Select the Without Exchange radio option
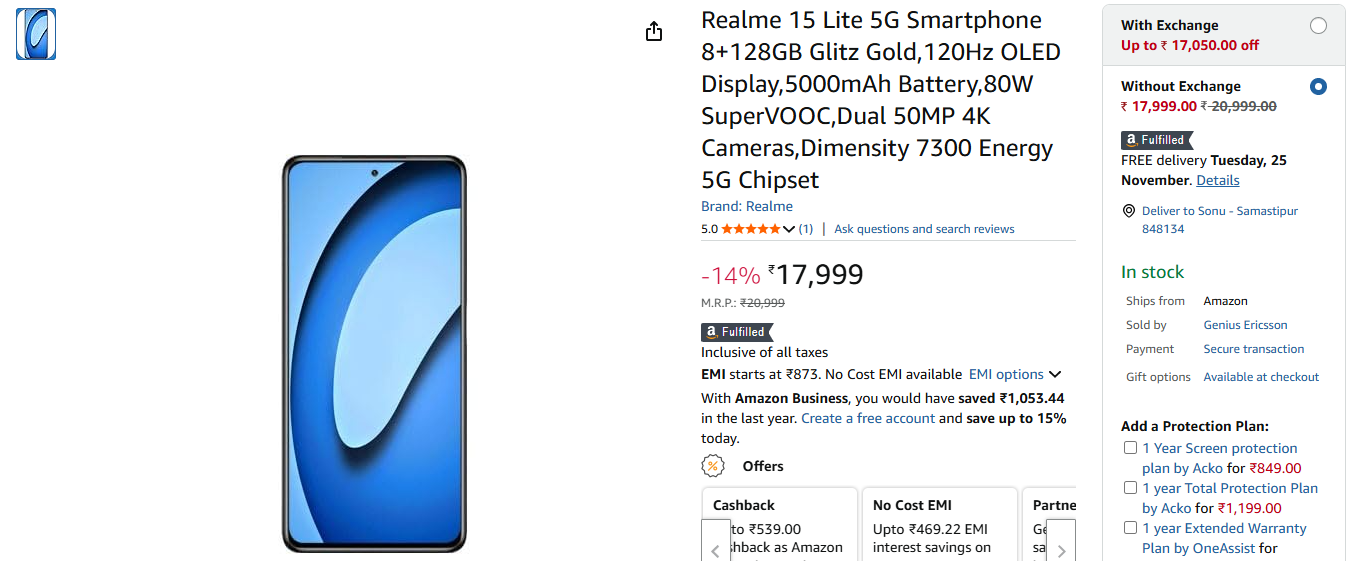Image resolution: width=1363 pixels, height=561 pixels. [x=1318, y=87]
